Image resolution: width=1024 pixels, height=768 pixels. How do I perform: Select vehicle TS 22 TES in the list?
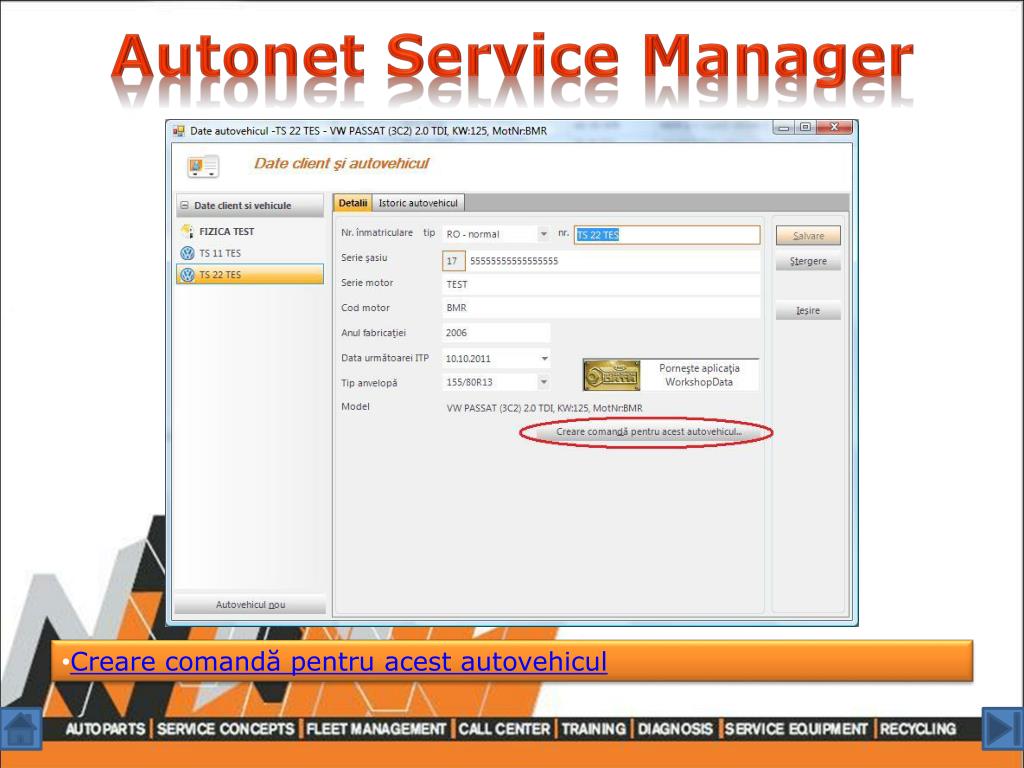[250, 275]
